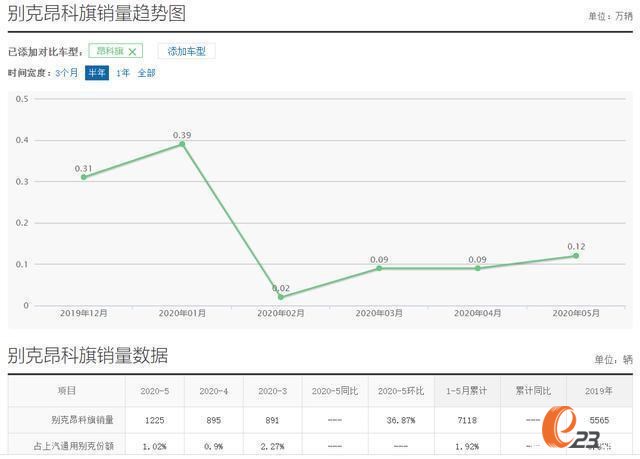Click the 已添加对比车型 label
Screen dimensions: 640x459
43,52
